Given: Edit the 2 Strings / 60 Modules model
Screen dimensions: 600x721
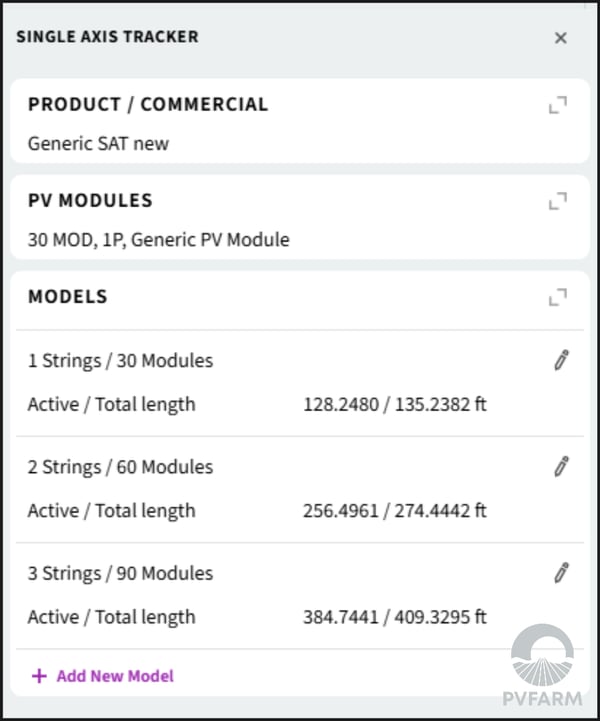Looking at the screenshot, I should (561, 466).
